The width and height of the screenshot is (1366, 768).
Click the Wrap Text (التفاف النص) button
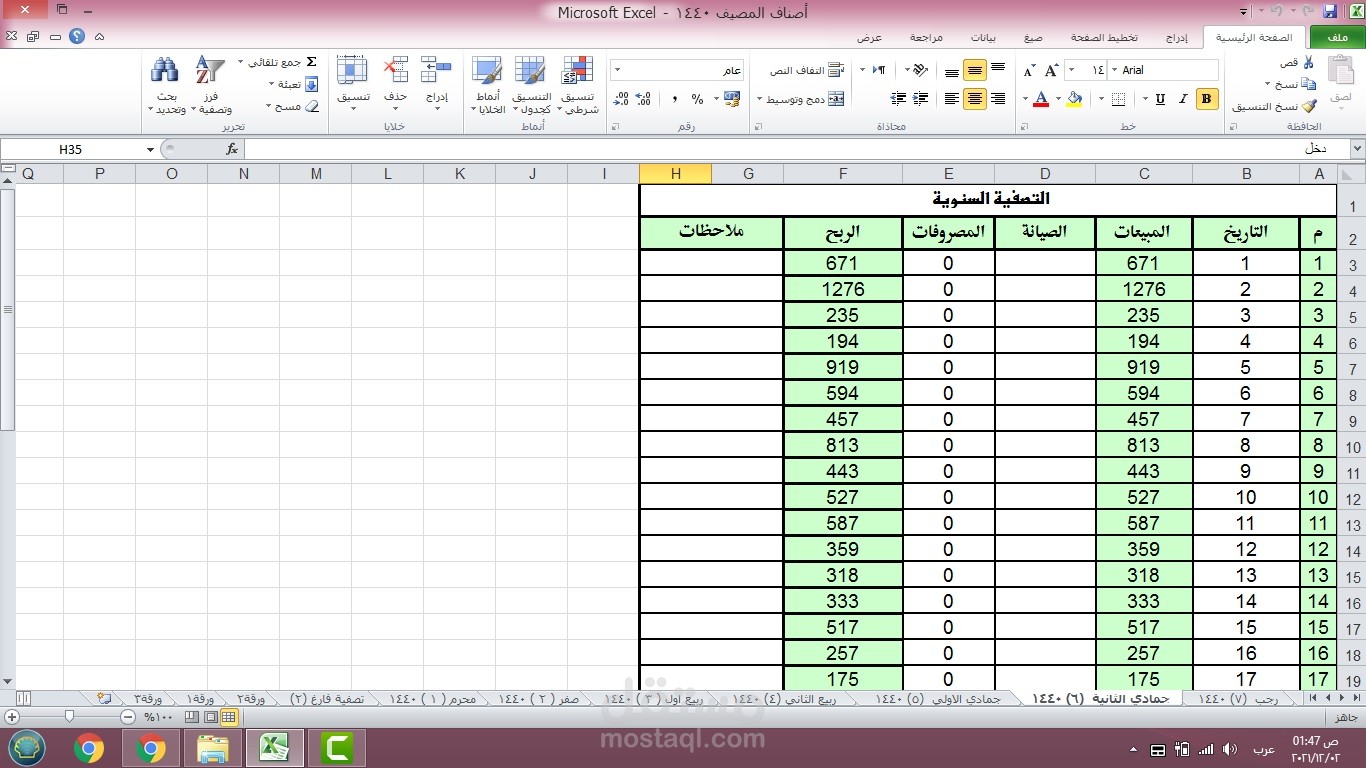click(x=807, y=70)
